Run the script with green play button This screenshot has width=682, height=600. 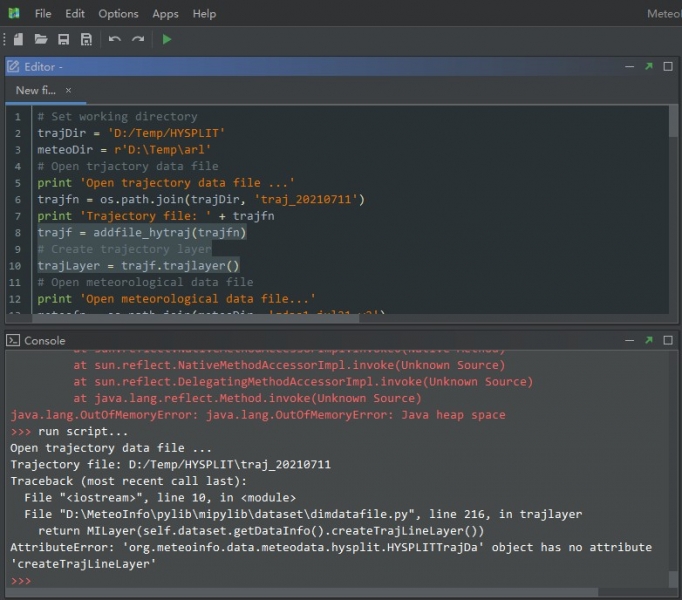[167, 39]
